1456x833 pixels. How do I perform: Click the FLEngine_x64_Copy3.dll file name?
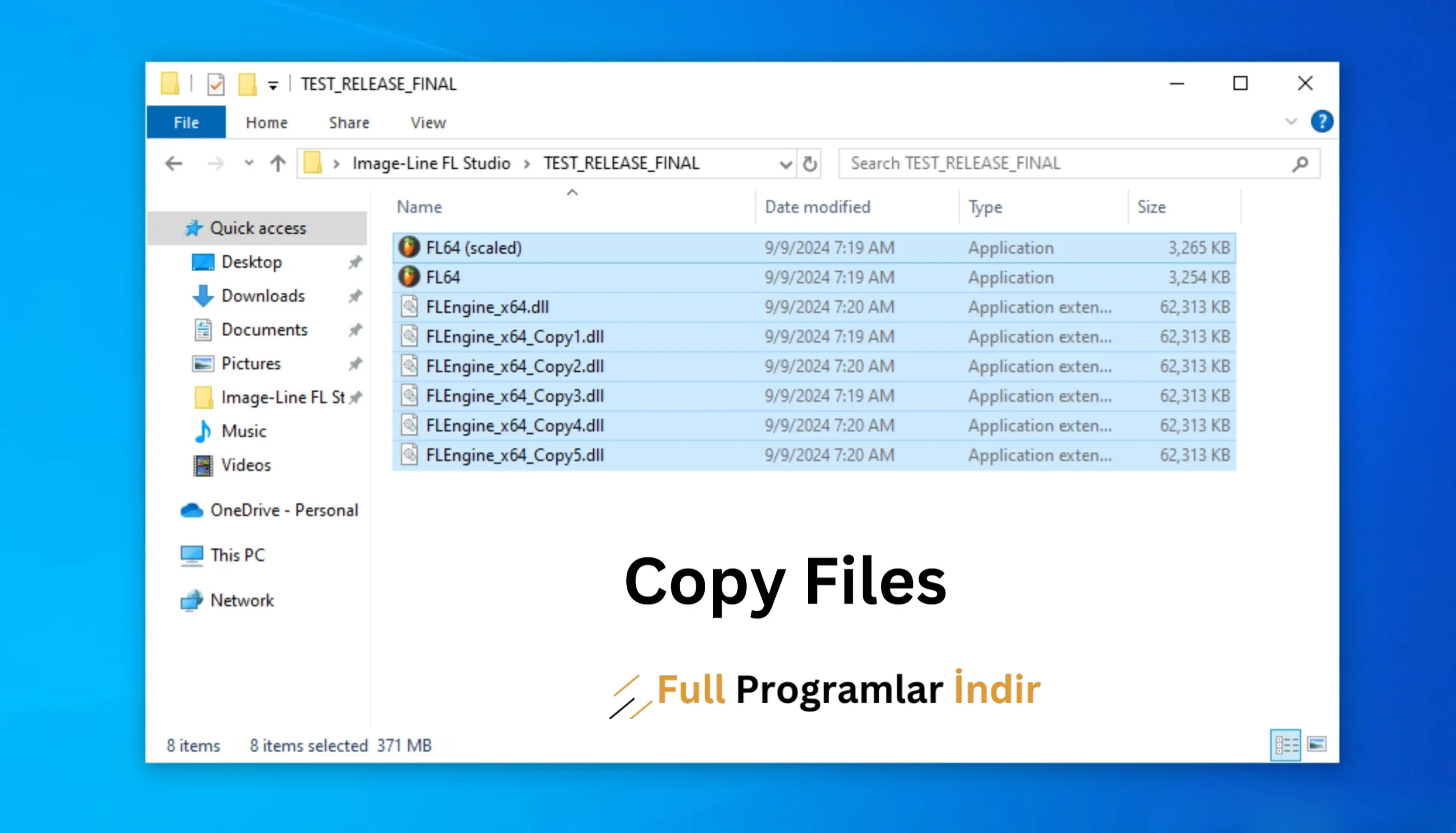(x=515, y=396)
